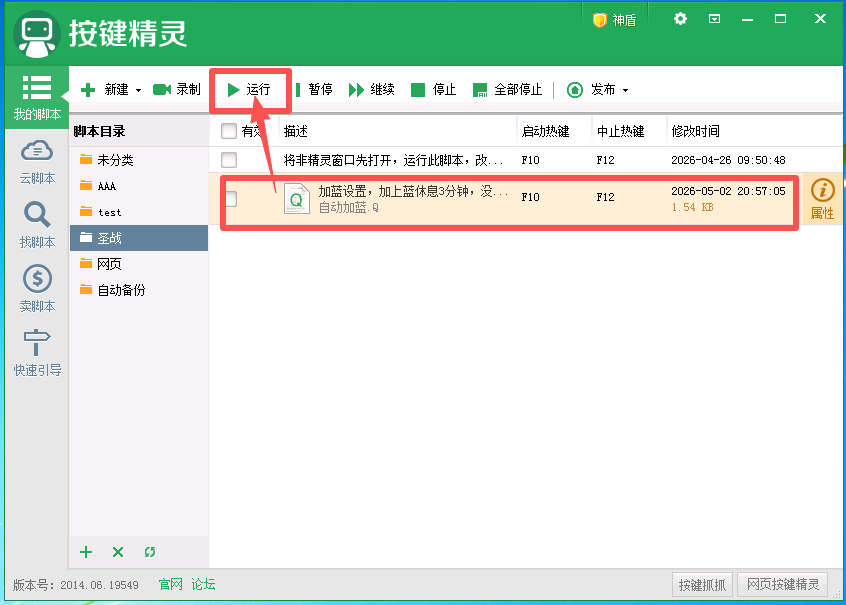Image resolution: width=846 pixels, height=605 pixels.
Task: Select the 网页 folder
Action: point(139,264)
